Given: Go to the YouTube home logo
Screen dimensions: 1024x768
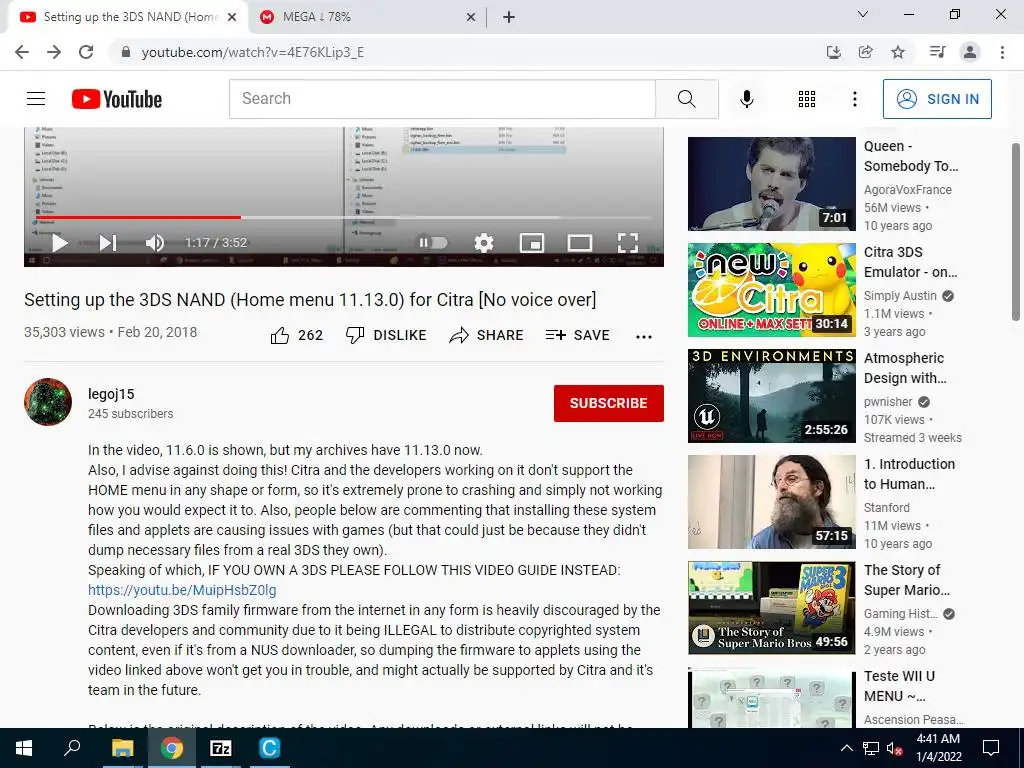Looking at the screenshot, I should (x=116, y=99).
